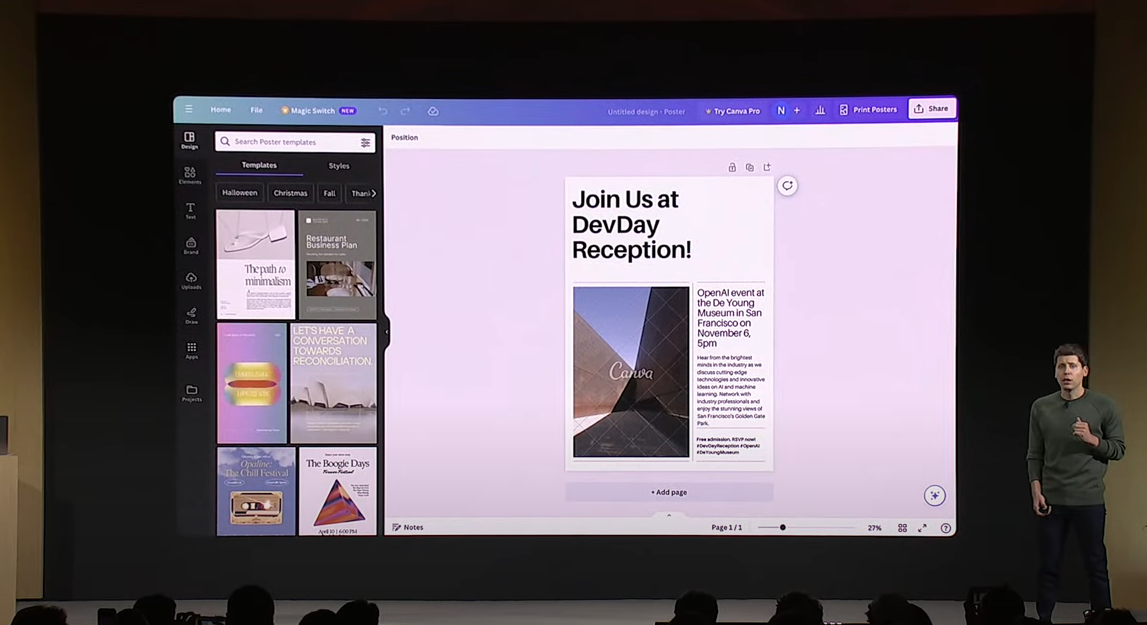Open the Apps panel
Screen dimensions: 1147x625
coord(191,349)
